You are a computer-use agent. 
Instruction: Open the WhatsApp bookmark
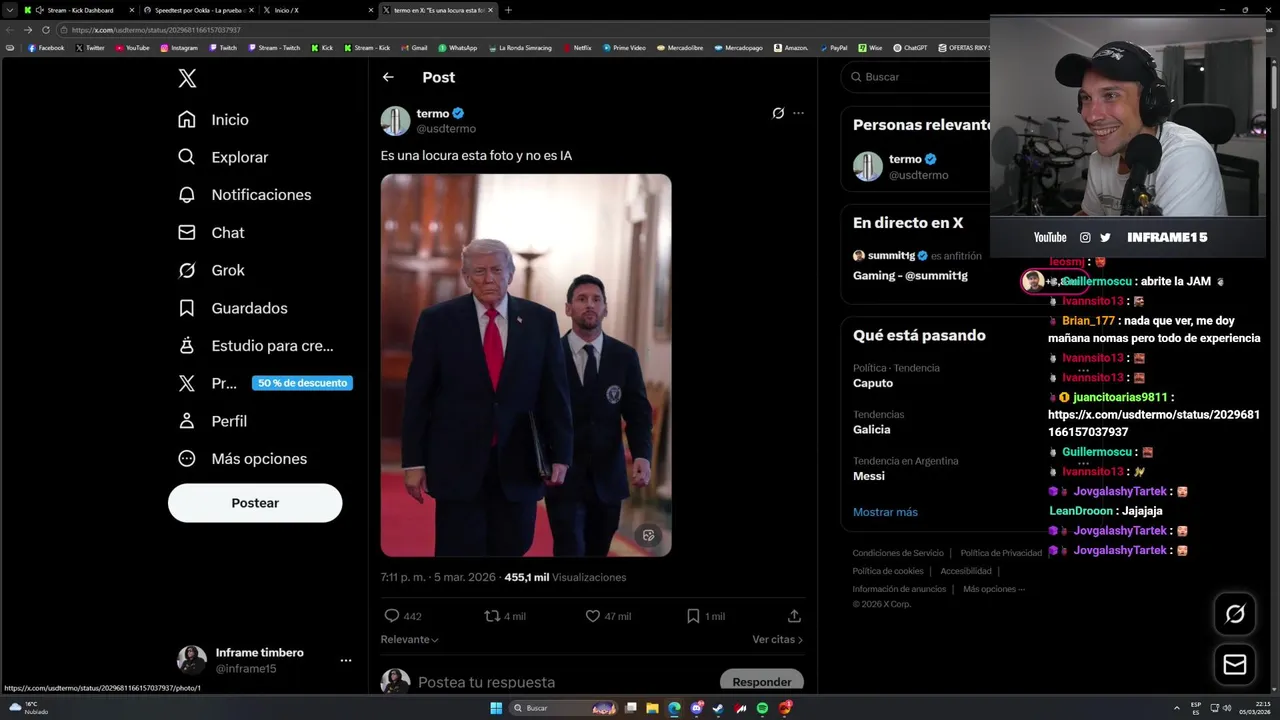(x=457, y=48)
